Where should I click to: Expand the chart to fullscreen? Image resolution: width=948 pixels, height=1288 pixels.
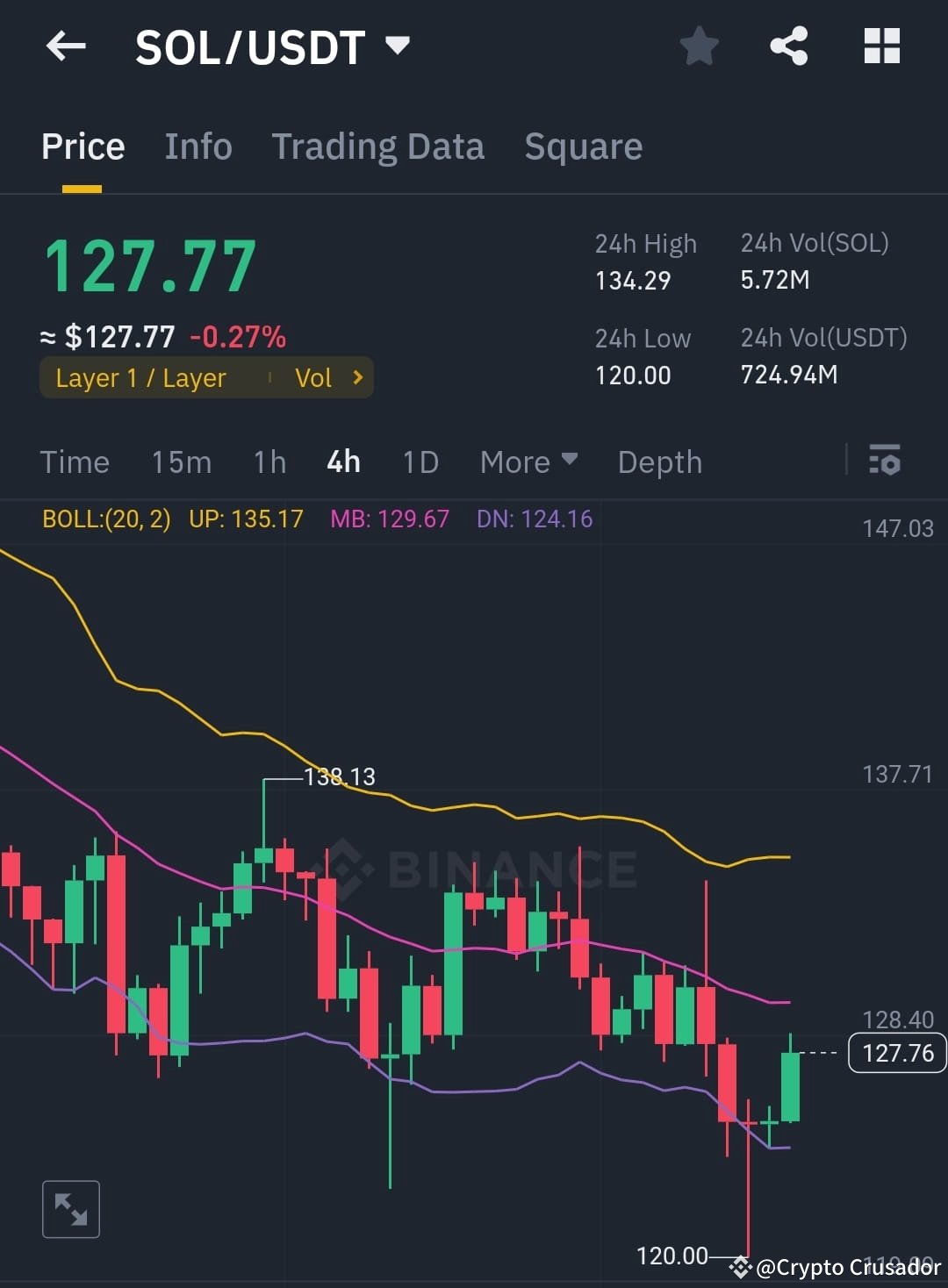click(70, 1208)
